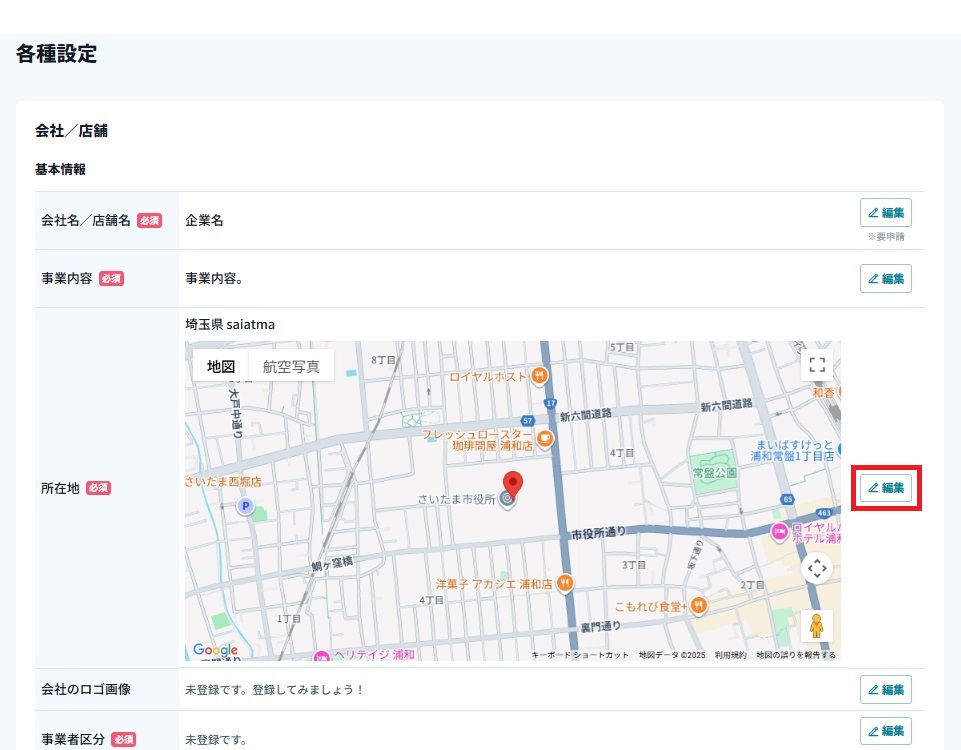The width and height of the screenshot is (961, 750).
Task: Click さいたま市役所 city hall marker
Action: pyautogui.click(x=507, y=499)
